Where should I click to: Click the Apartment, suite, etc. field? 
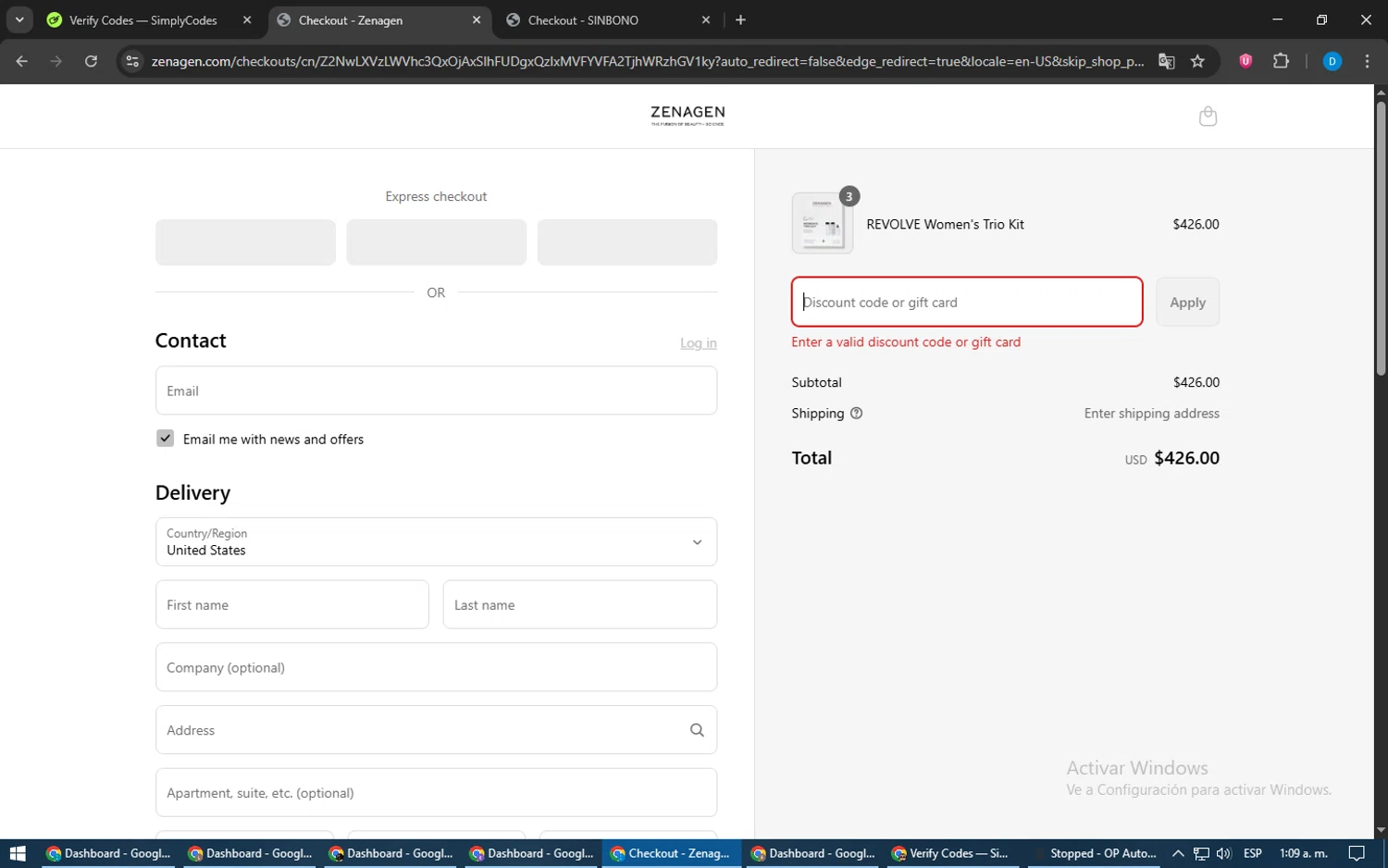coord(436,793)
